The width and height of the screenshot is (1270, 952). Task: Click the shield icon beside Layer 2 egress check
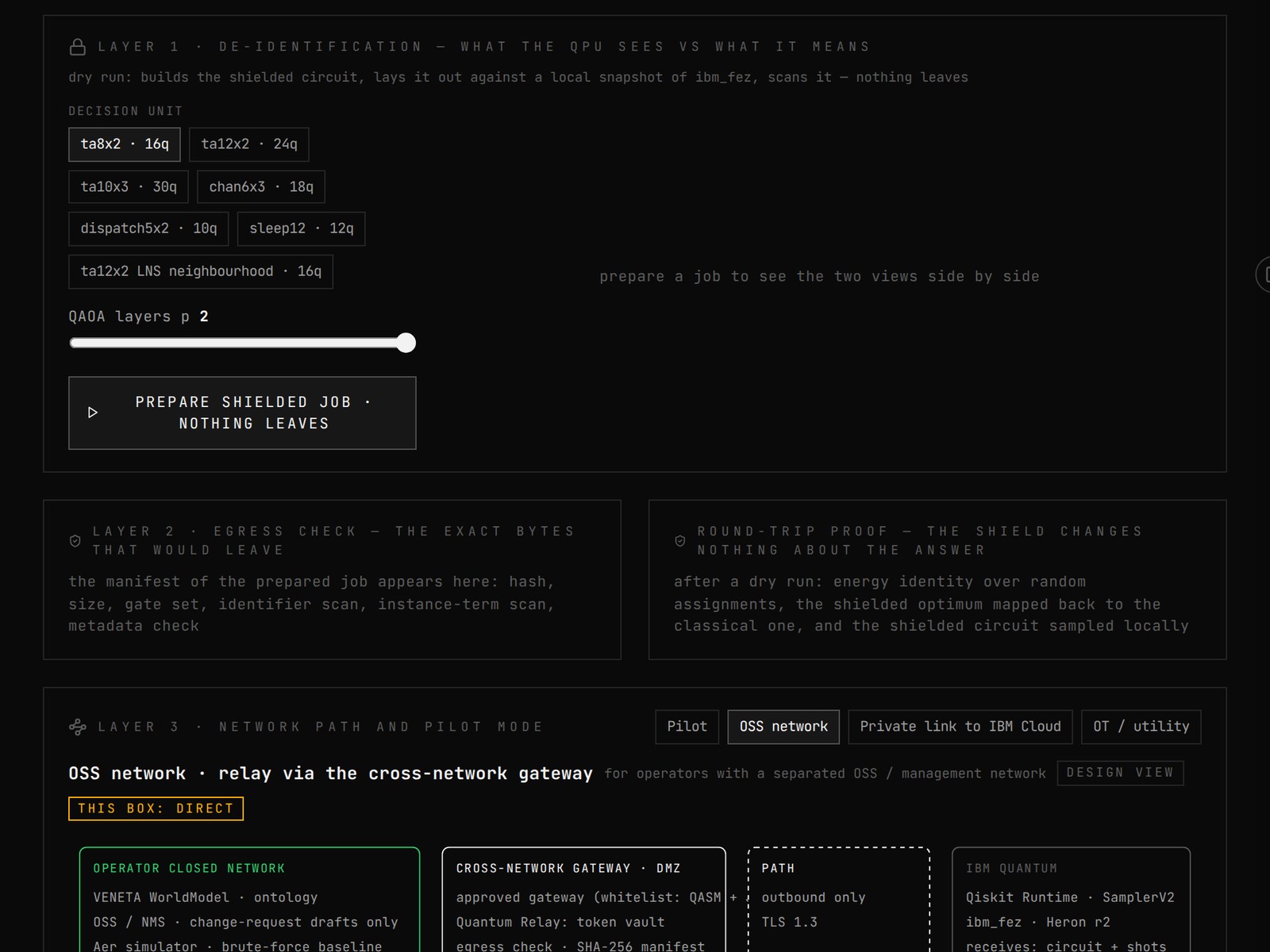tap(75, 541)
